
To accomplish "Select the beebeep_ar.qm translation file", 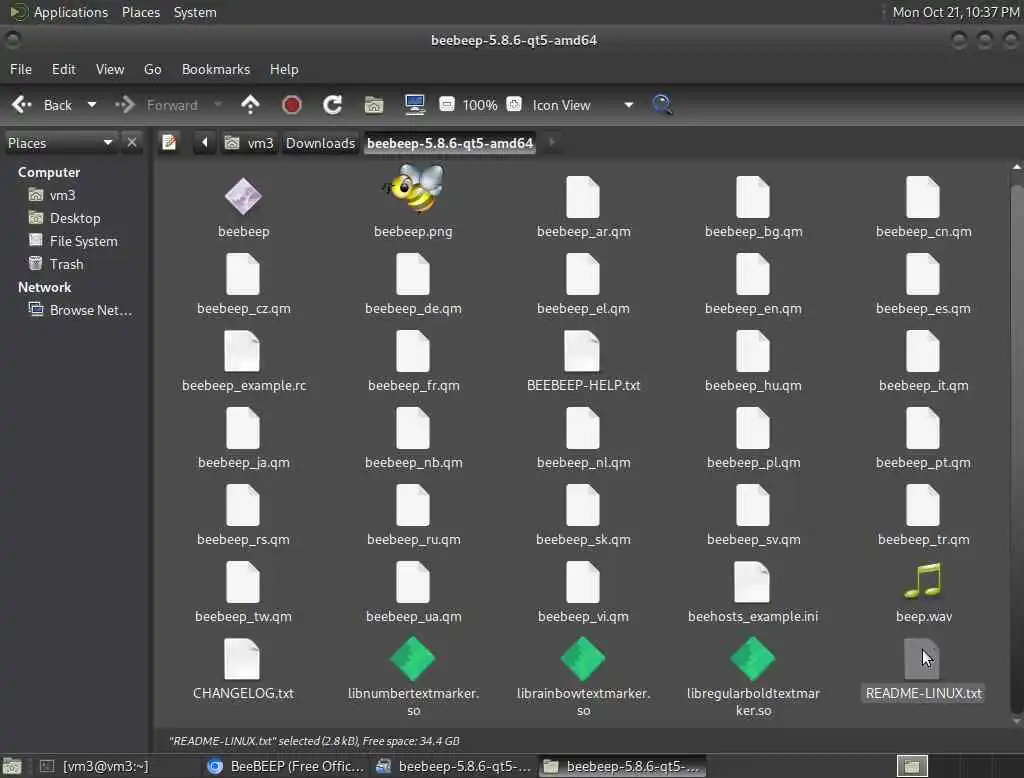I will tap(583, 197).
